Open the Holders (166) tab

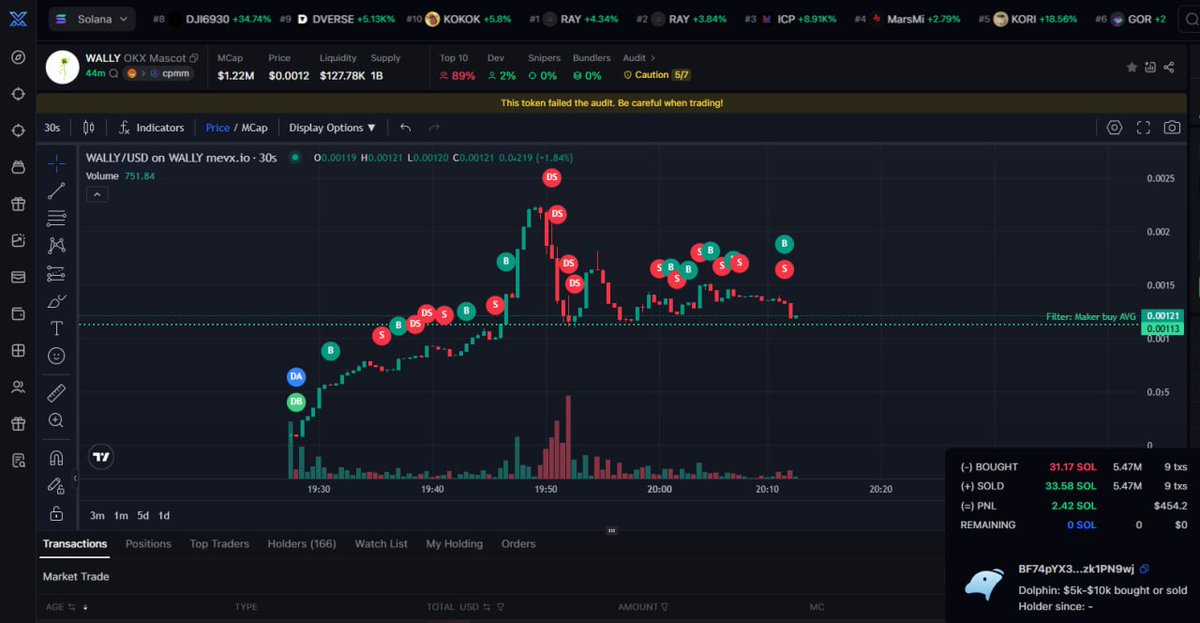301,544
